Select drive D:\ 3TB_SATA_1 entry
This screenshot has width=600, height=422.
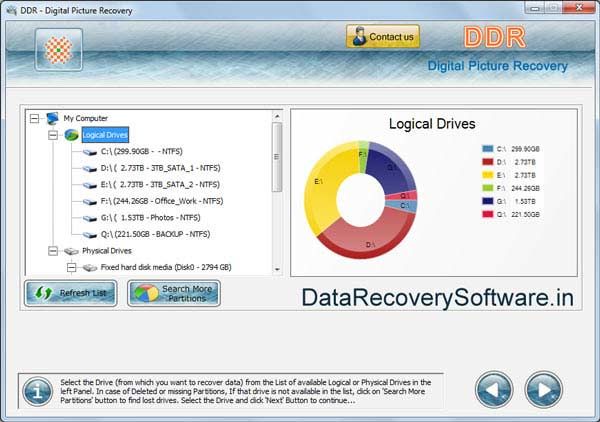160,168
